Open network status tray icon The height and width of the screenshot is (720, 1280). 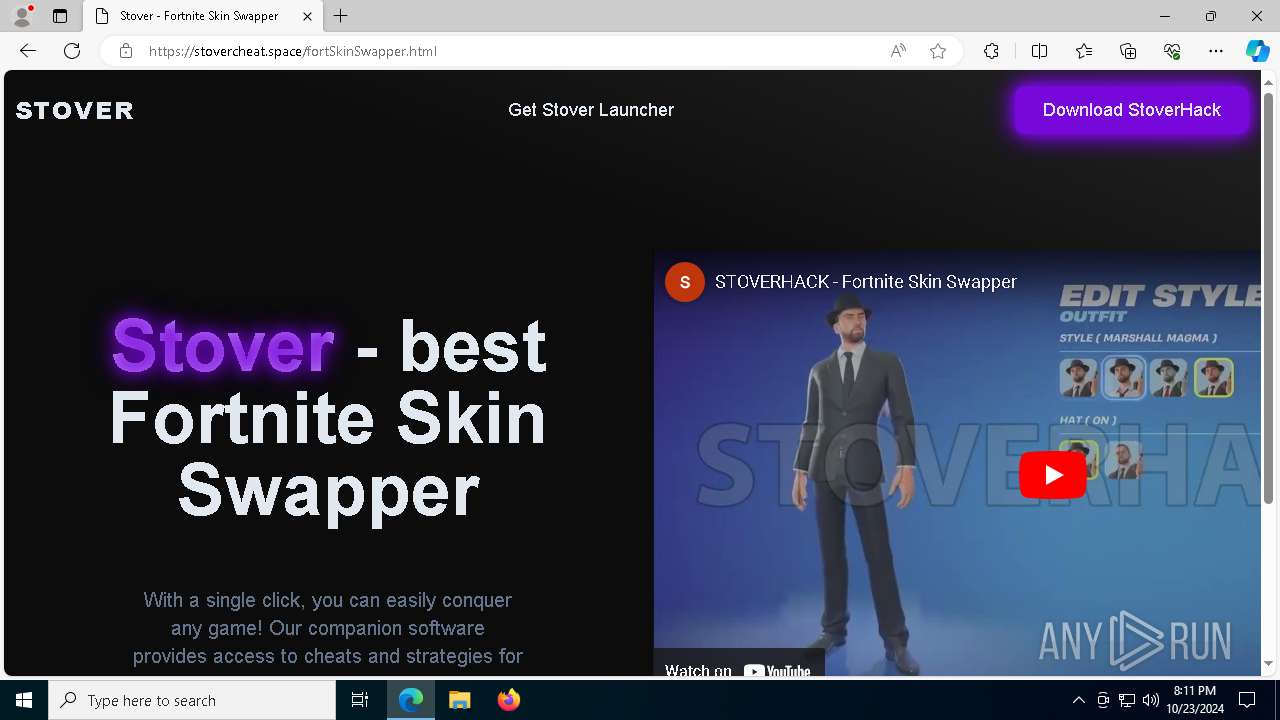click(x=1127, y=700)
